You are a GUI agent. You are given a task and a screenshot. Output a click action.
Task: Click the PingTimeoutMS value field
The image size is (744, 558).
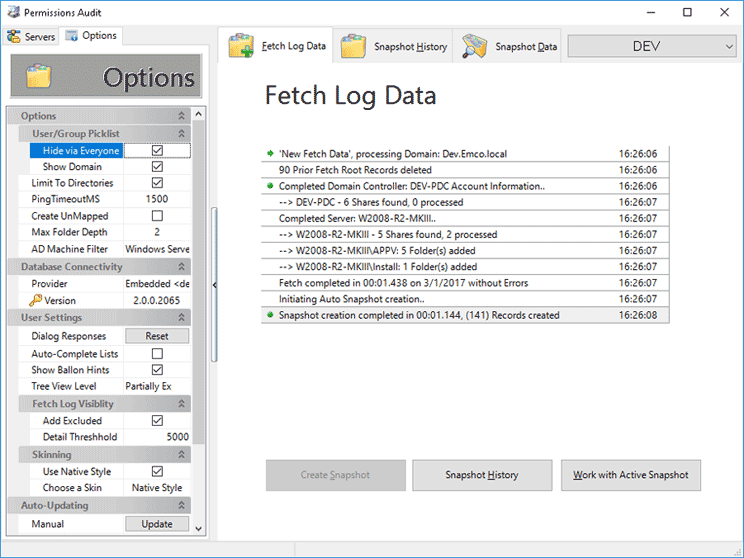point(157,199)
